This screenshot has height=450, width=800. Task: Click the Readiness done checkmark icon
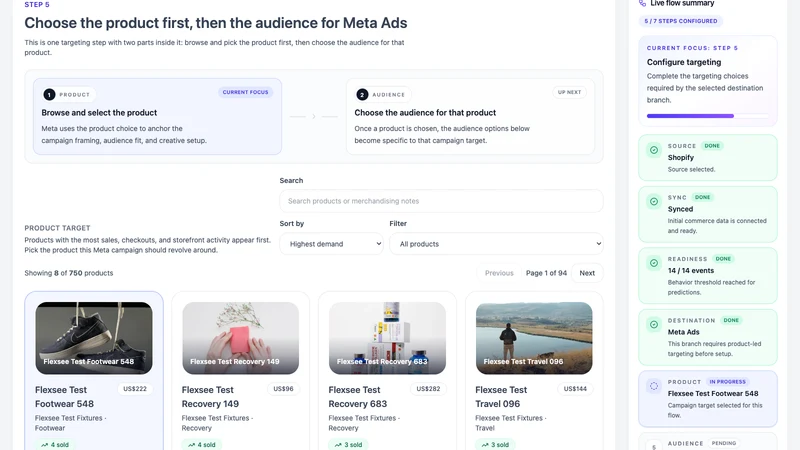click(654, 263)
